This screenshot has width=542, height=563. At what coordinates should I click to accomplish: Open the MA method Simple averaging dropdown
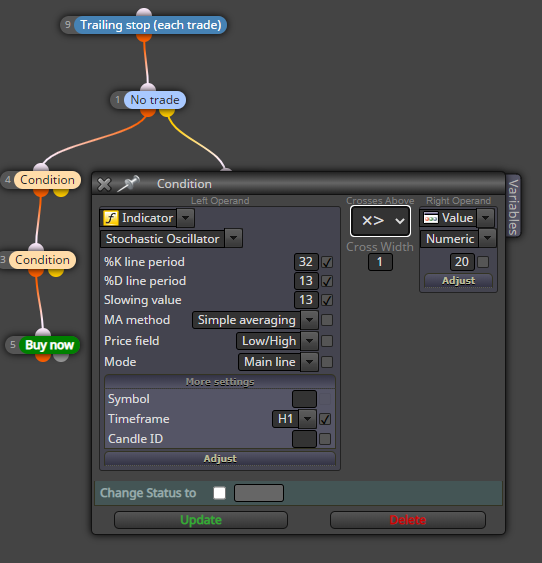[x=309, y=320]
